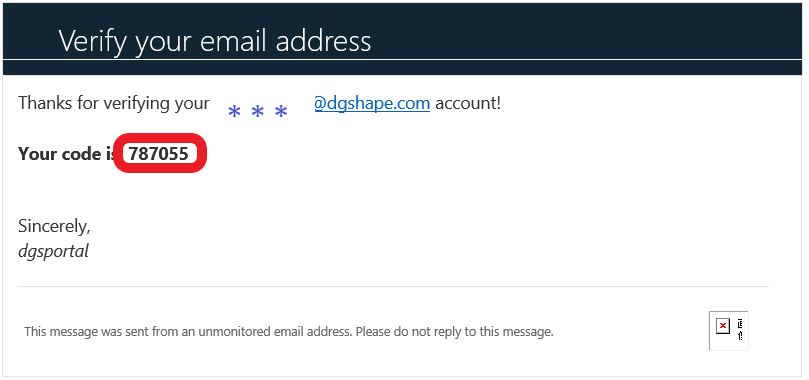Click the word address in the header
The width and height of the screenshot is (809, 380).
click(323, 41)
